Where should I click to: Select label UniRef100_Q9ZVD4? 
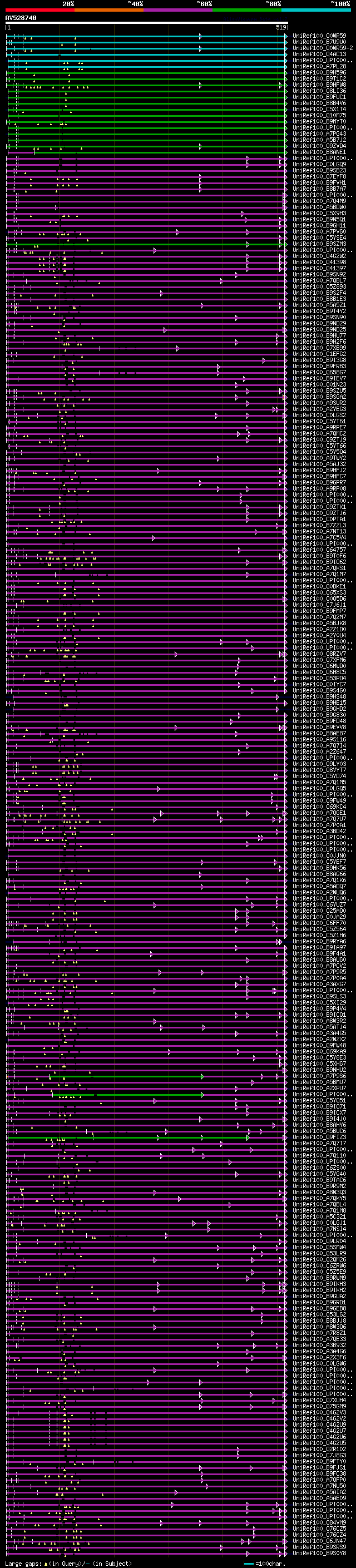tap(319, 146)
